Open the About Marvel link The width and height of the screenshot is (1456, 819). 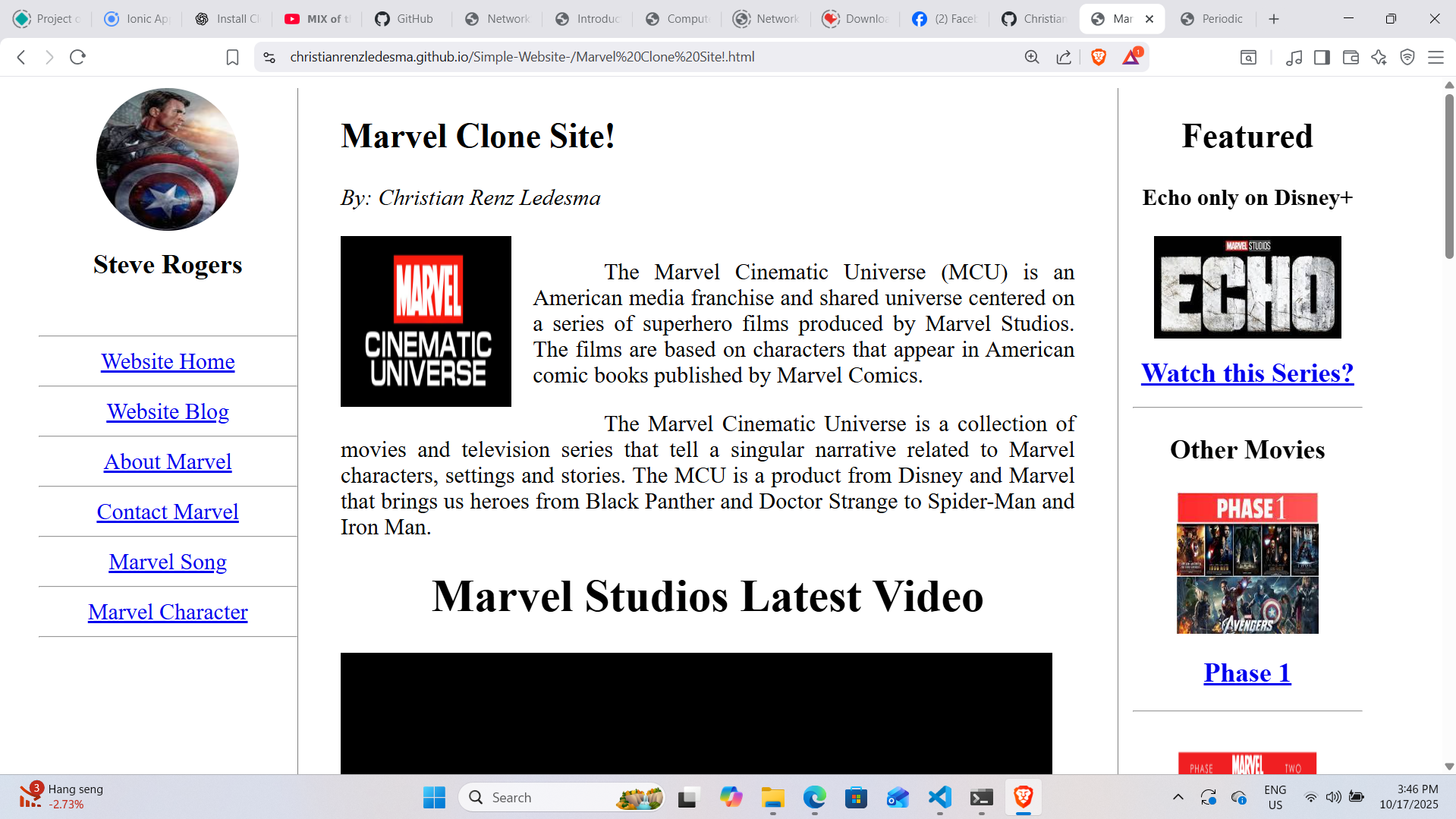(168, 461)
